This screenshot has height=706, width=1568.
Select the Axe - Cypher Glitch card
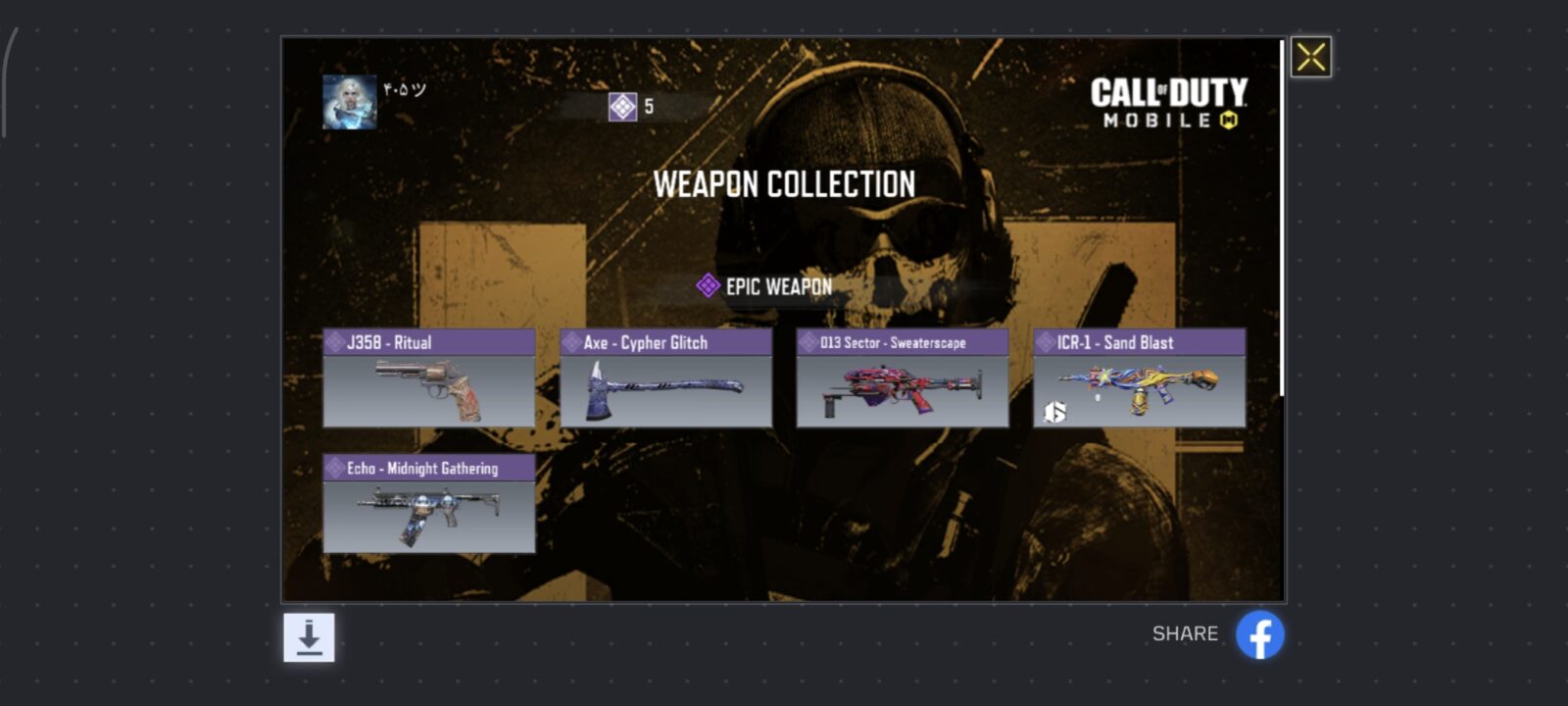(x=666, y=378)
